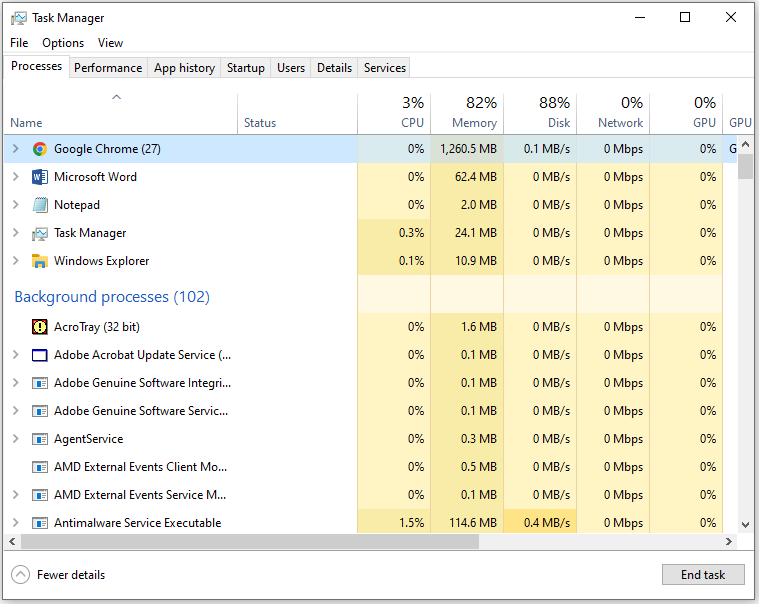The height and width of the screenshot is (604, 759).
Task: Click the Windows Explorer folder icon
Action: click(40, 261)
